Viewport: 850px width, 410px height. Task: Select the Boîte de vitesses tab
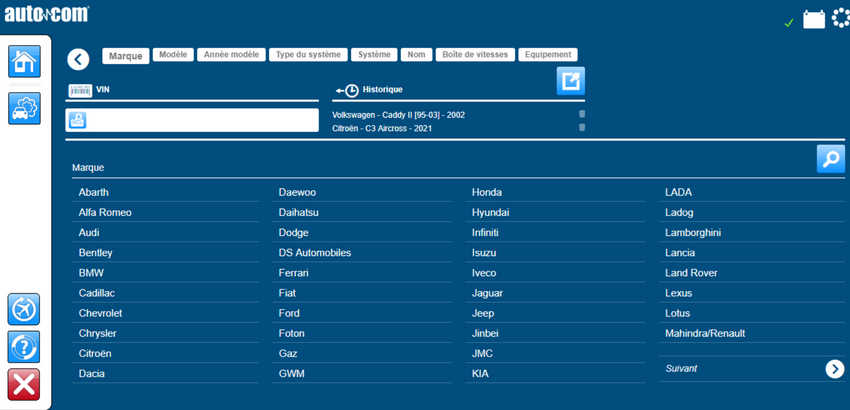475,54
